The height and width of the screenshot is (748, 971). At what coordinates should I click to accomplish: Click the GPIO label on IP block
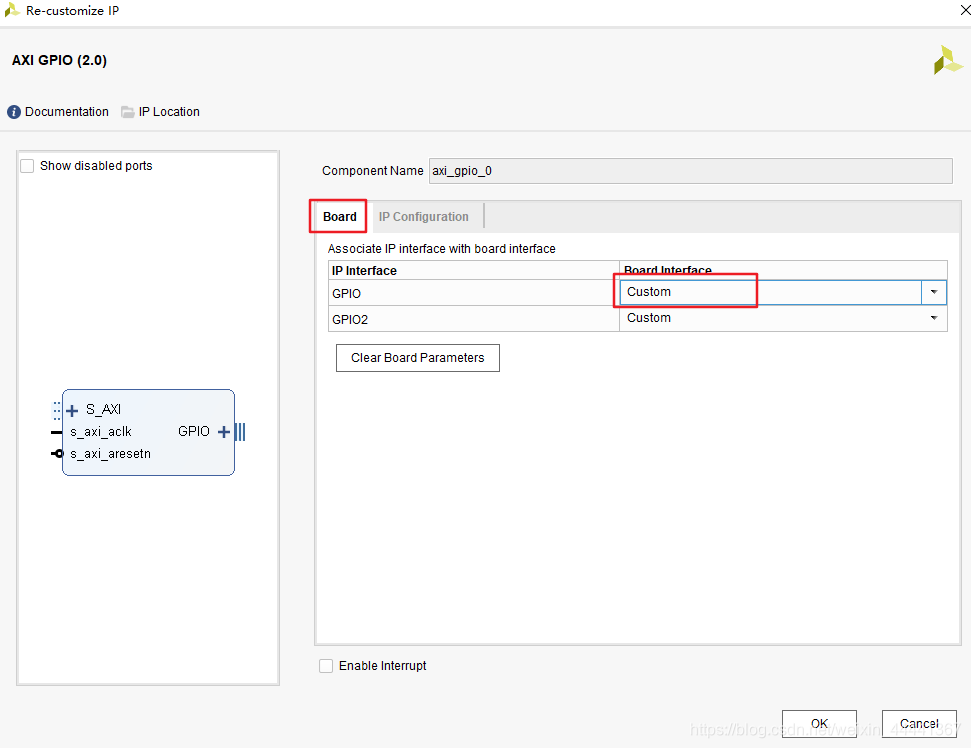point(194,432)
